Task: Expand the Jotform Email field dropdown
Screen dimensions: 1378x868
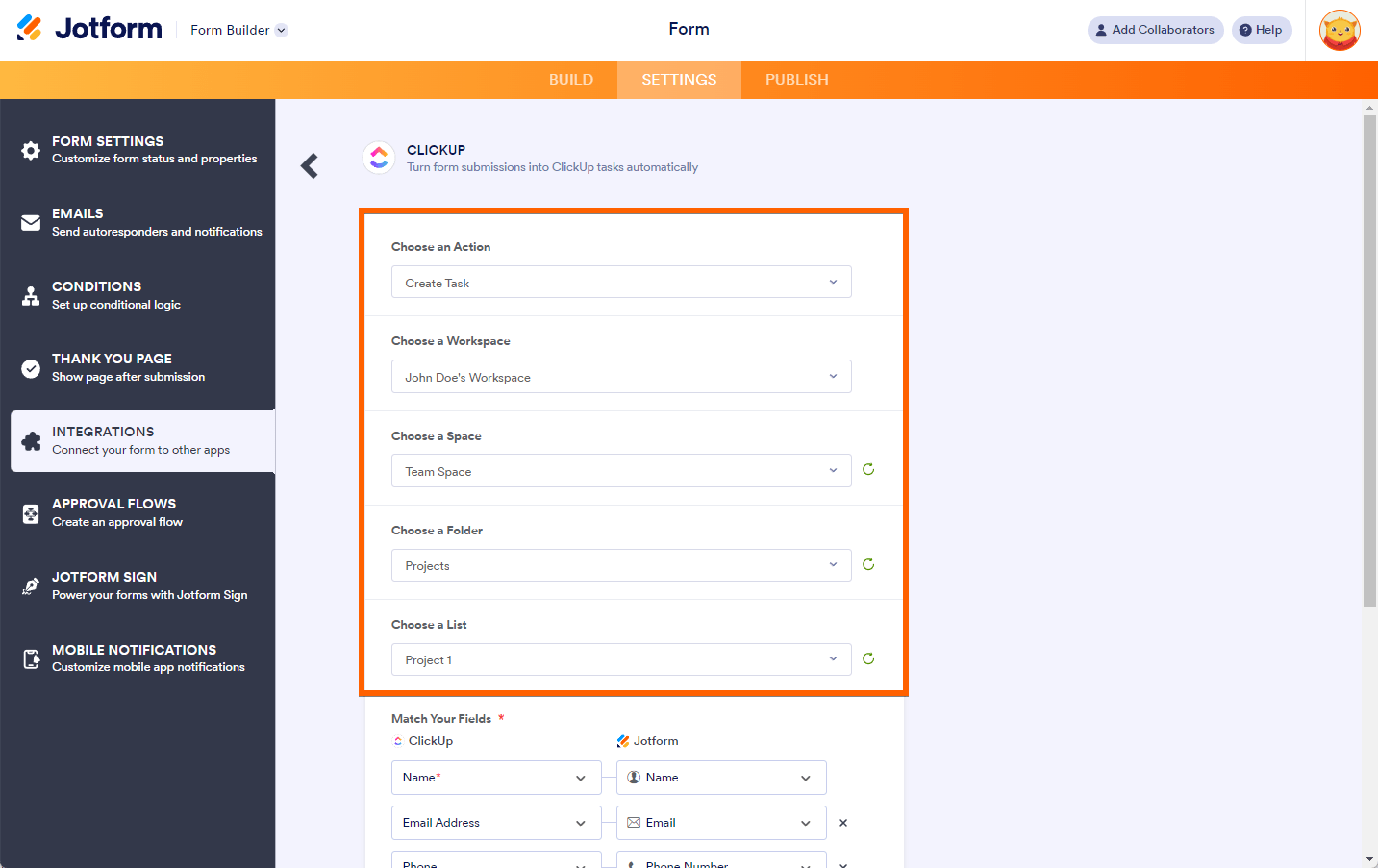Action: 721,823
